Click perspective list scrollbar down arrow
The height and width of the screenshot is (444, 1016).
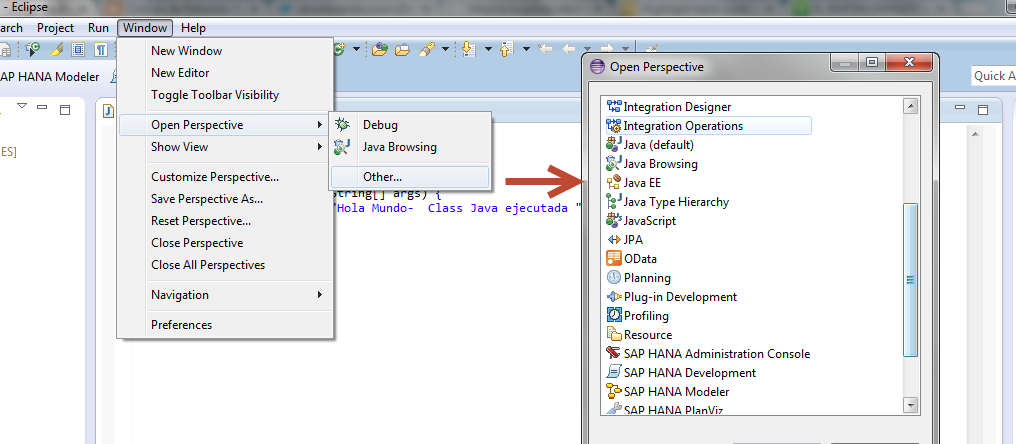click(x=910, y=404)
